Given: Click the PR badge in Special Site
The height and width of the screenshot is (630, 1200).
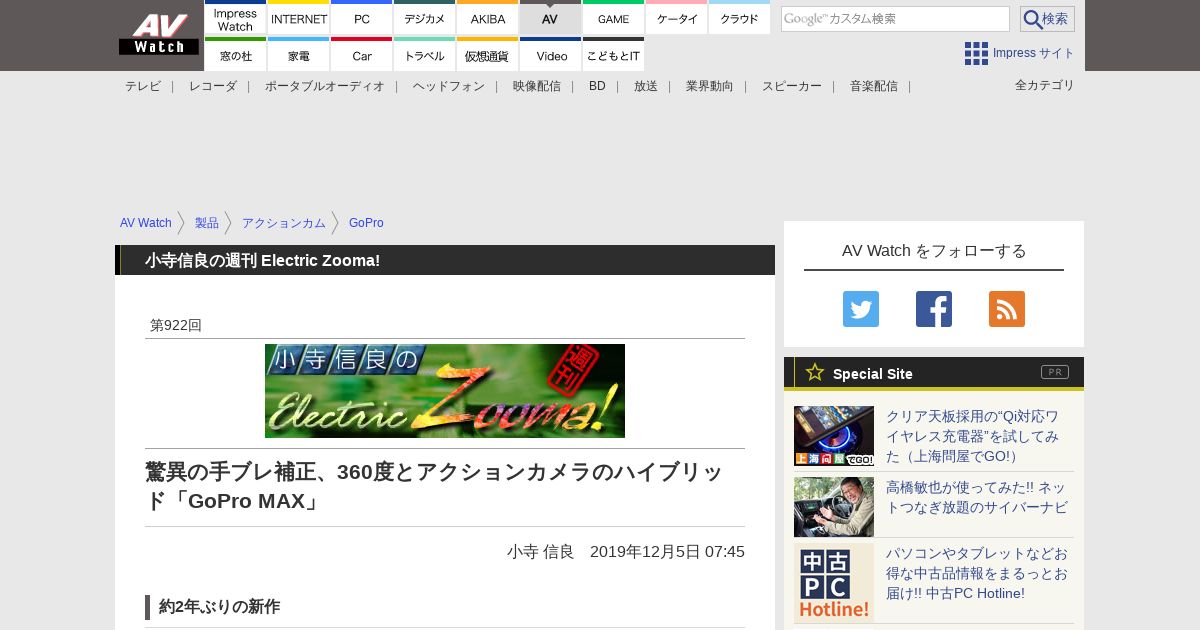Looking at the screenshot, I should point(1055,372).
